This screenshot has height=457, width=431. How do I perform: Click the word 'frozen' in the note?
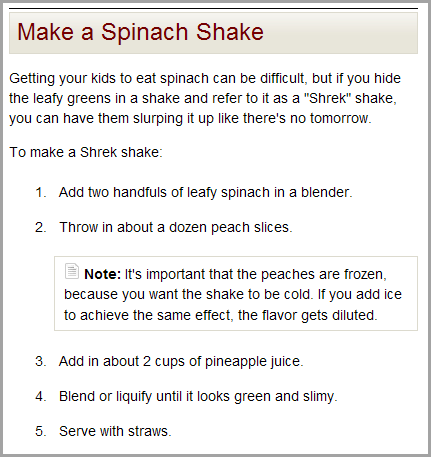point(365,274)
